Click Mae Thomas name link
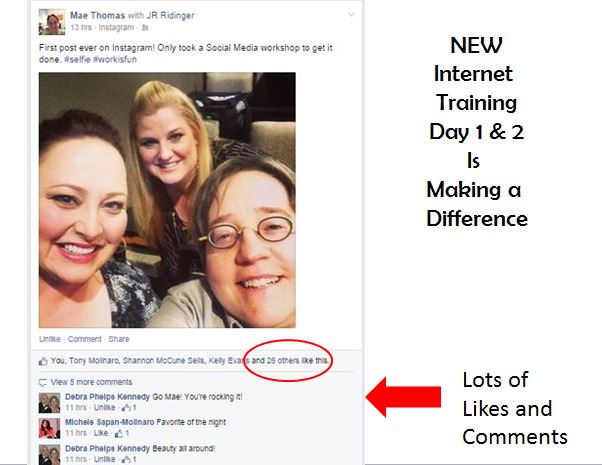 (98, 15)
